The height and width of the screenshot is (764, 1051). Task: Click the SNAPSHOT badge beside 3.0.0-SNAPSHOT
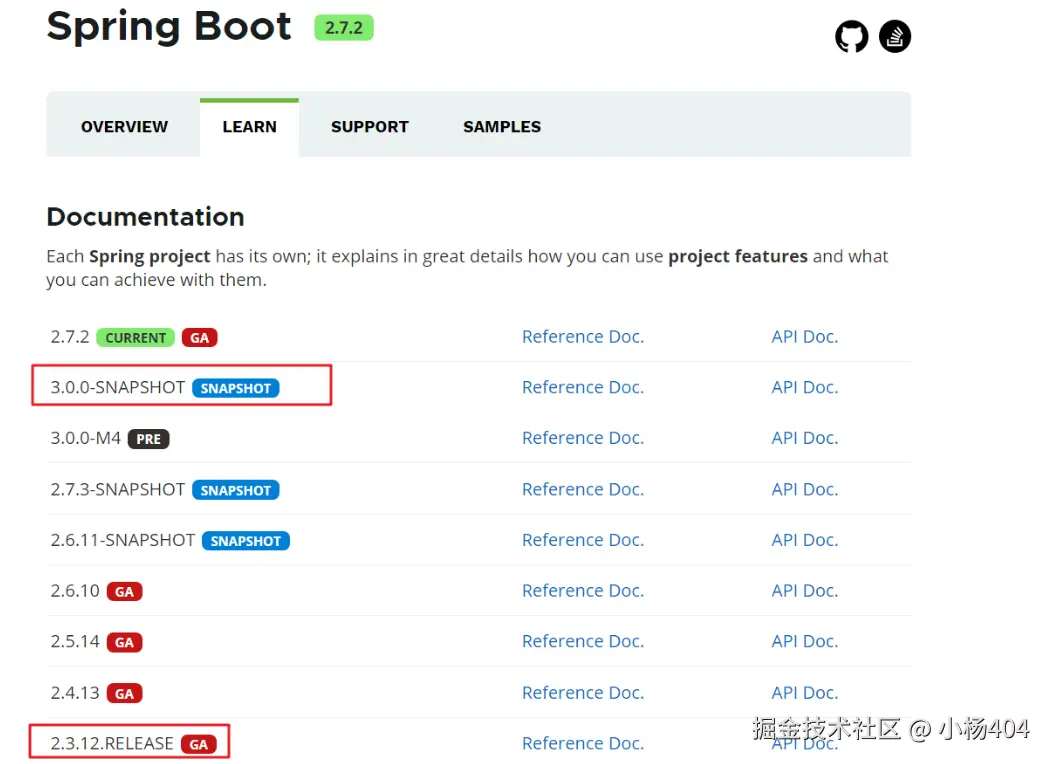235,388
